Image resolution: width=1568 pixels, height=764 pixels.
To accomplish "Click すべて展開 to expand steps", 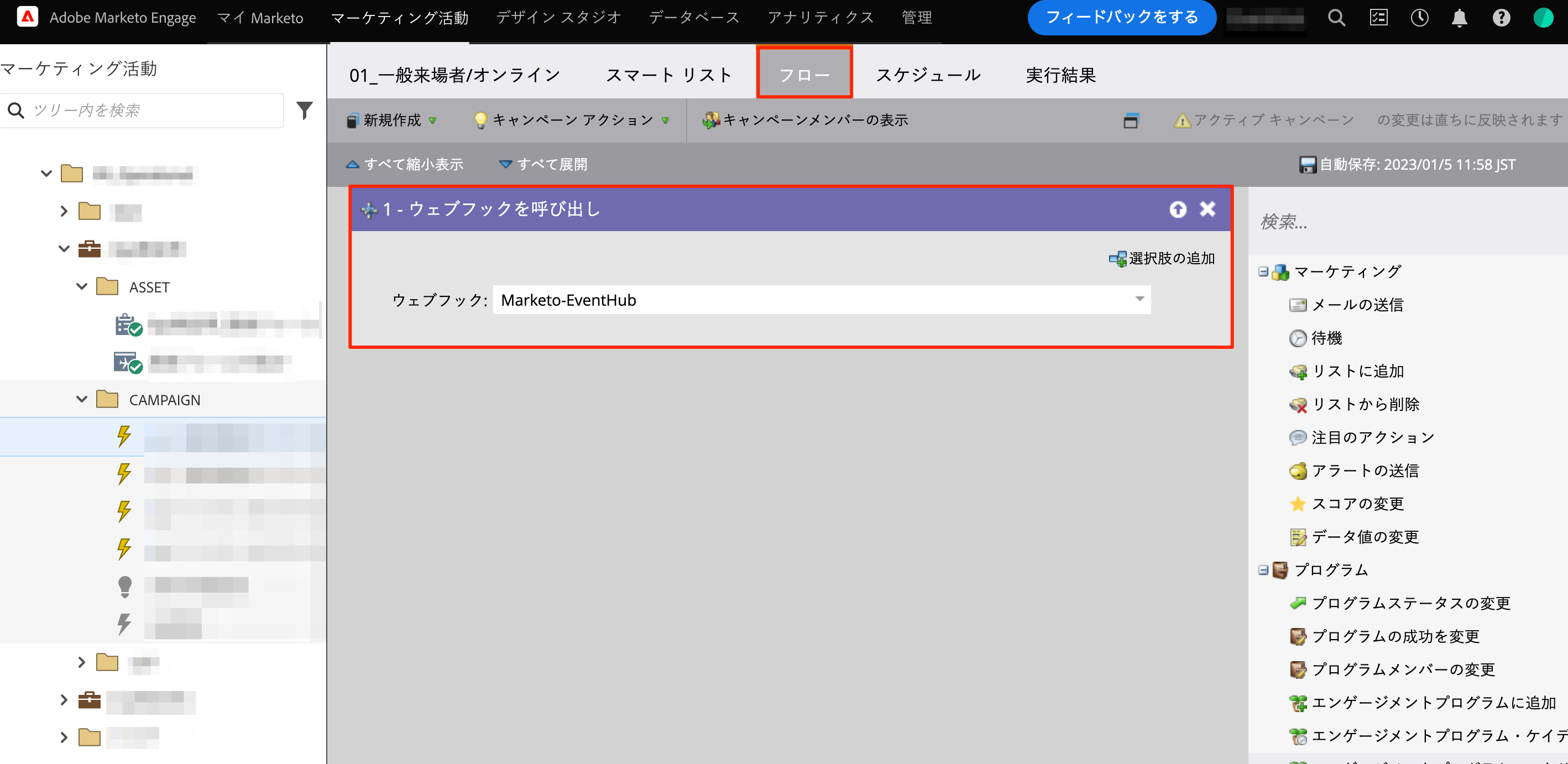I will point(543,164).
